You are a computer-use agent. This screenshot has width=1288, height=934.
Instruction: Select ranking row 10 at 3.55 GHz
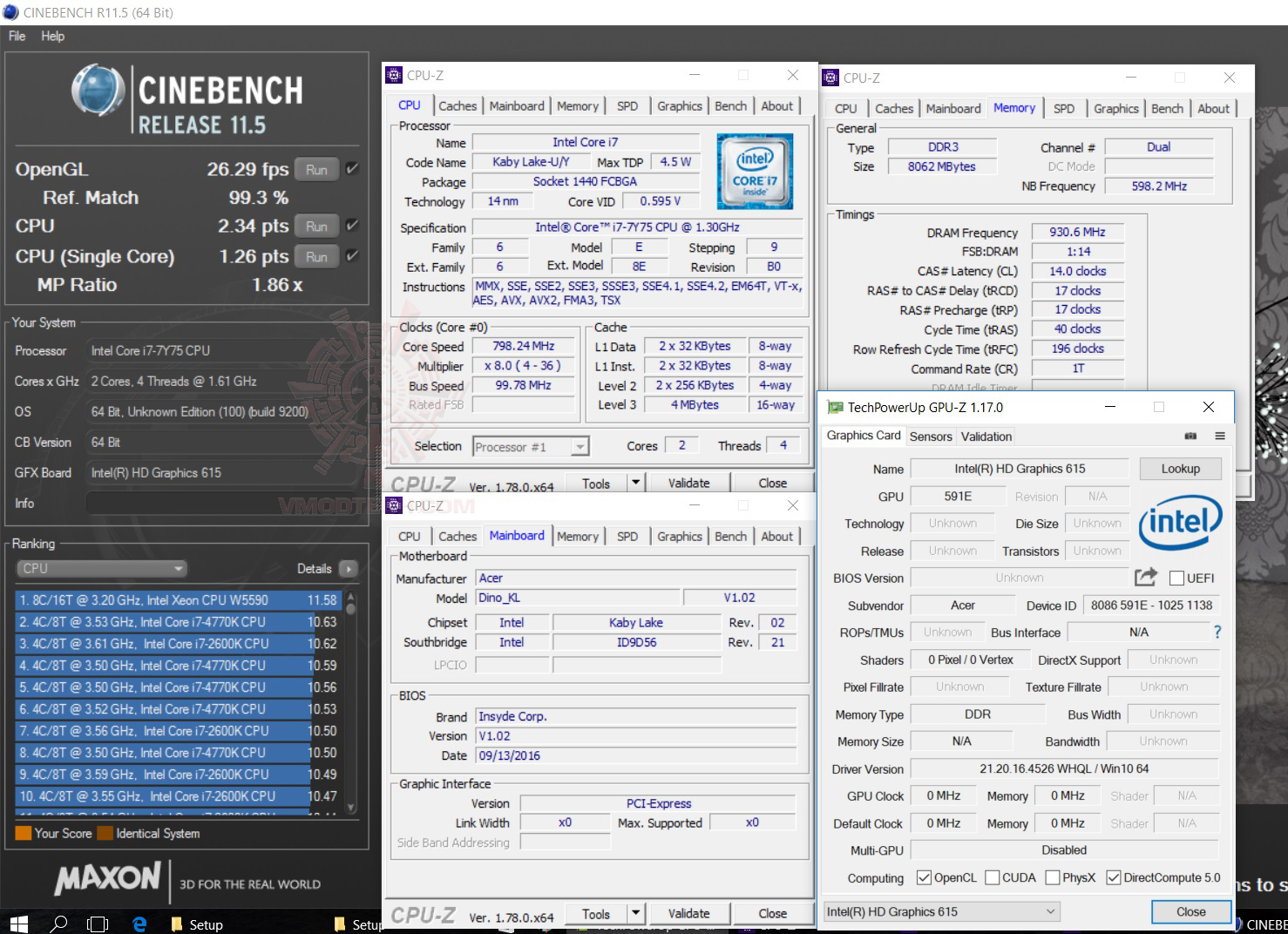[x=177, y=796]
